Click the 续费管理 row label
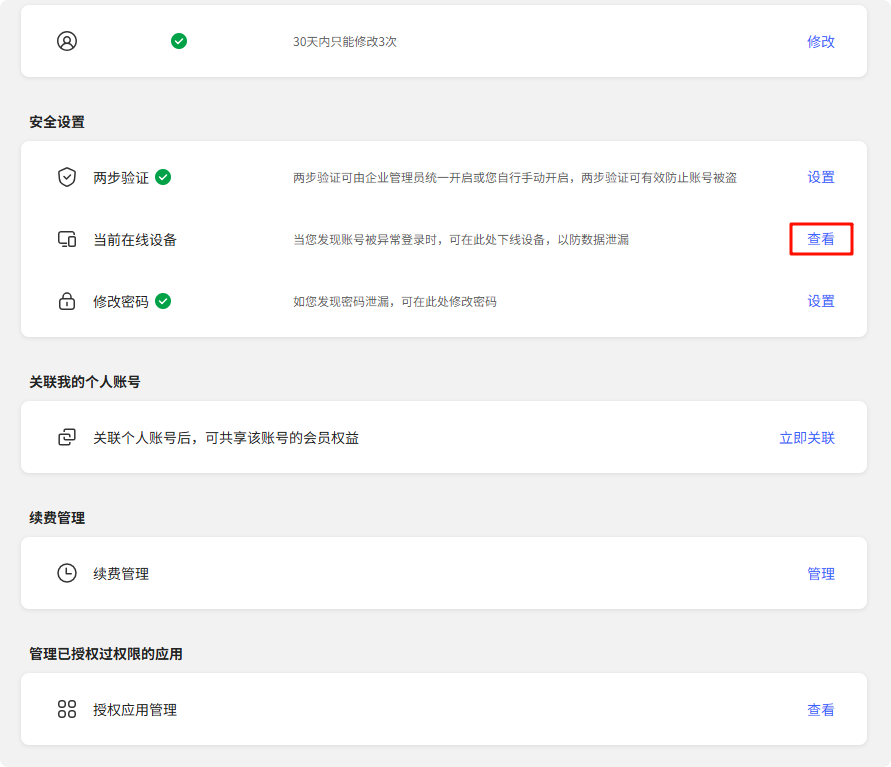 pos(121,574)
